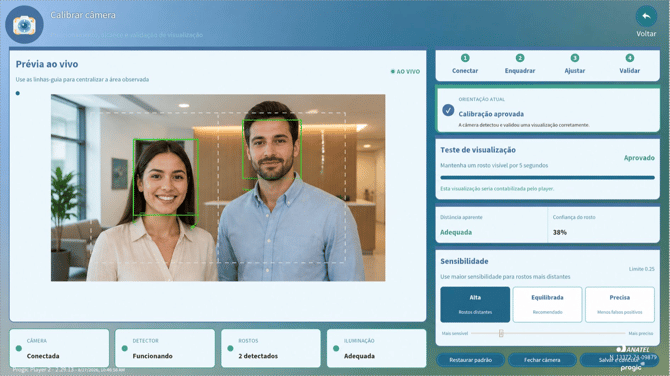The height and width of the screenshot is (376, 670).
Task: Click the calibration approved checkmark icon
Action: [x=448, y=110]
